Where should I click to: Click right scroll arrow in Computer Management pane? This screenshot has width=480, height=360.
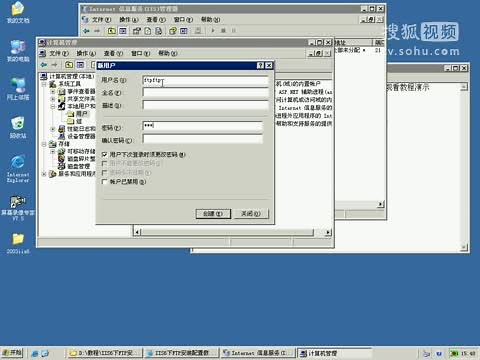click(328, 232)
